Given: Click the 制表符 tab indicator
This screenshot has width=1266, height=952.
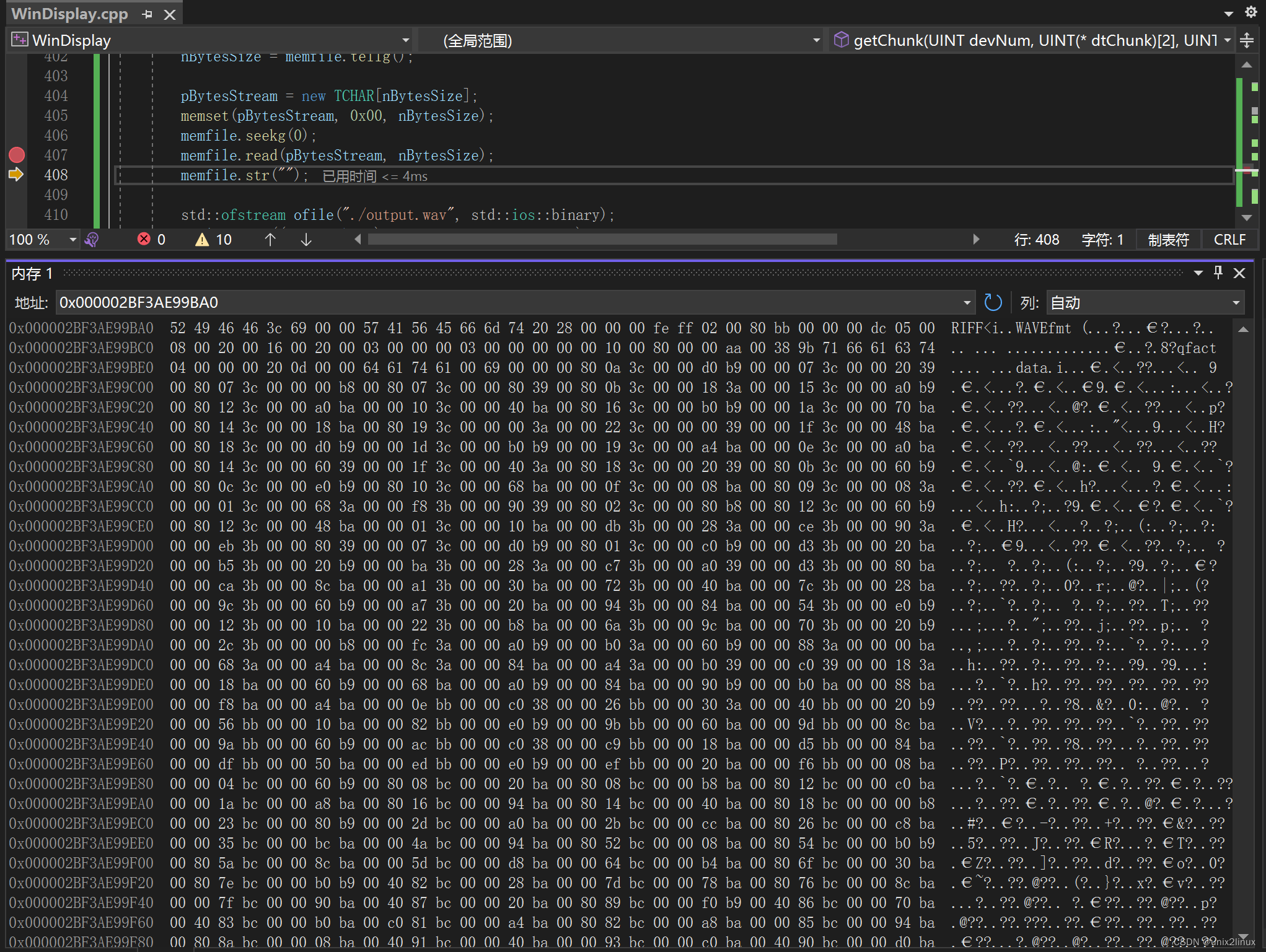Looking at the screenshot, I should click(1168, 240).
